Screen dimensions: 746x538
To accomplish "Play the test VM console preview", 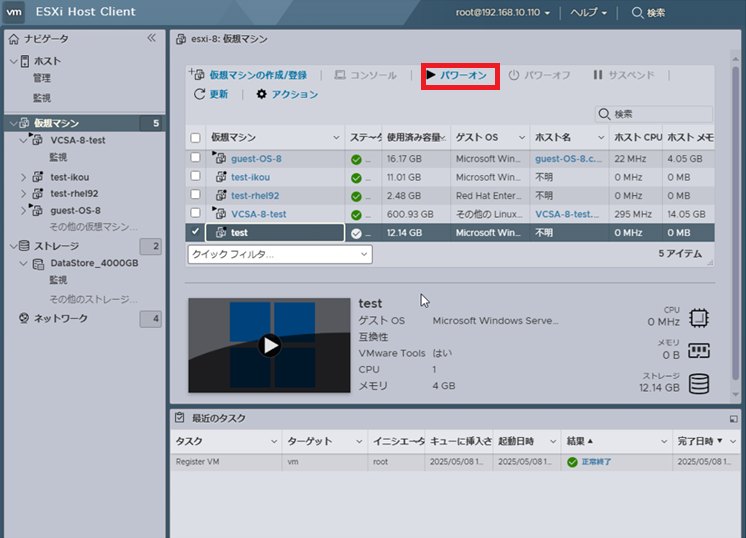I will point(269,345).
